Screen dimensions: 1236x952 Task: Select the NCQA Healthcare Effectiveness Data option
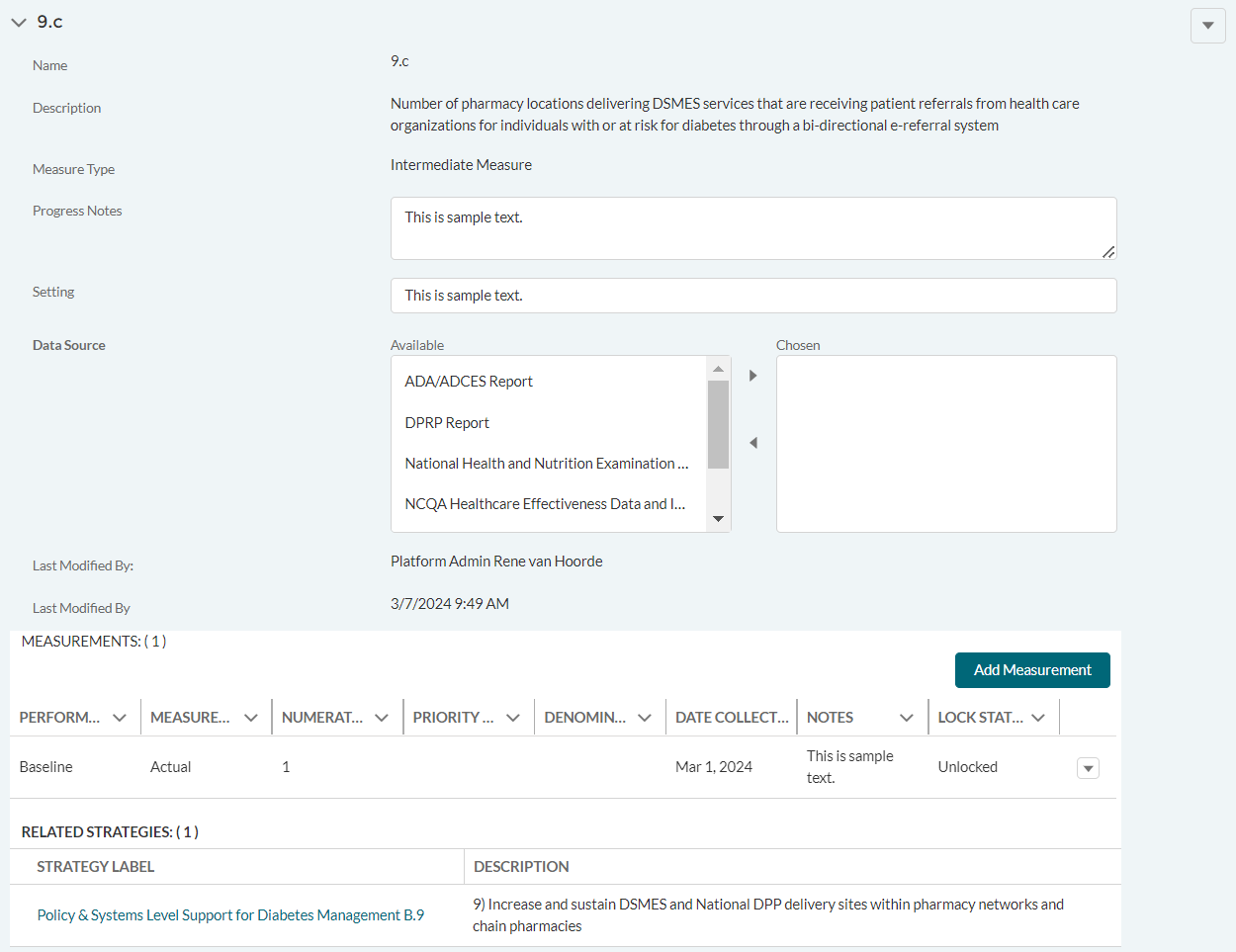(x=545, y=504)
